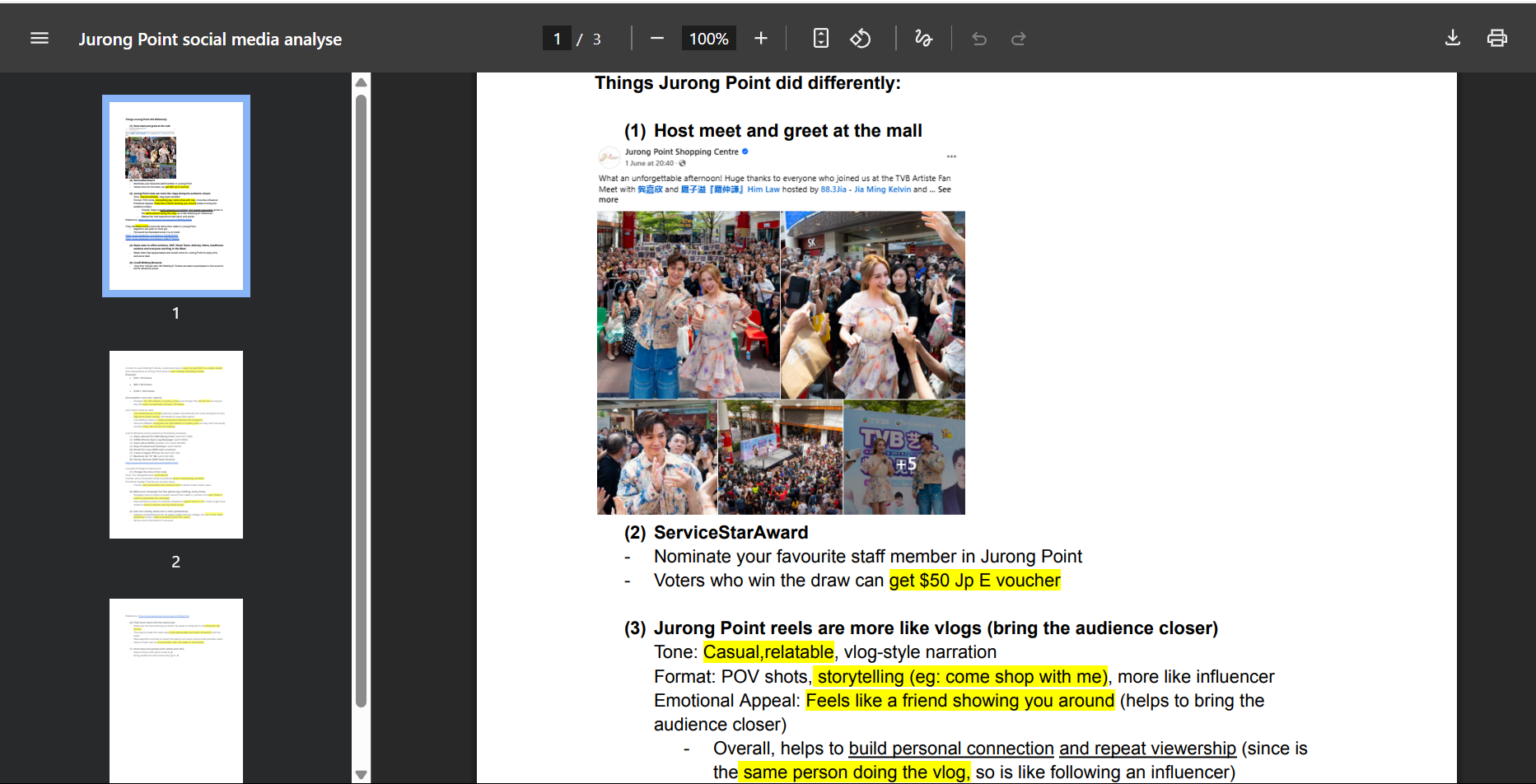Screen dimensions: 1536x784
Task: Click the fit to page icon
Action: pos(820,39)
